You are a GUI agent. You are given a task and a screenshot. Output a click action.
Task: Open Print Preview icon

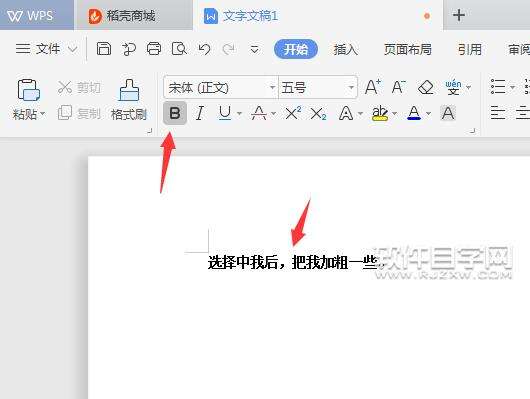point(179,49)
